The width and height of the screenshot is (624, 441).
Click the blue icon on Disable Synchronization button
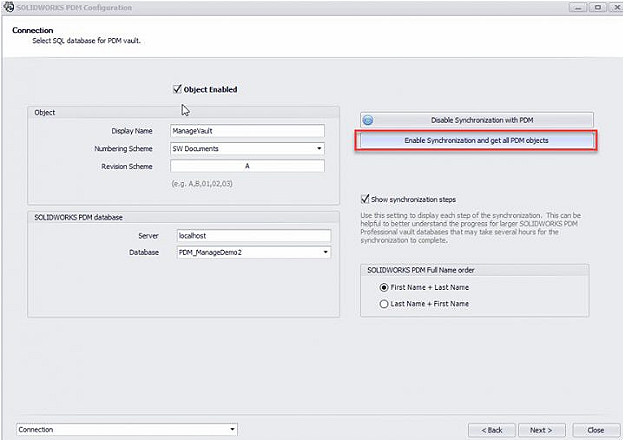click(368, 120)
